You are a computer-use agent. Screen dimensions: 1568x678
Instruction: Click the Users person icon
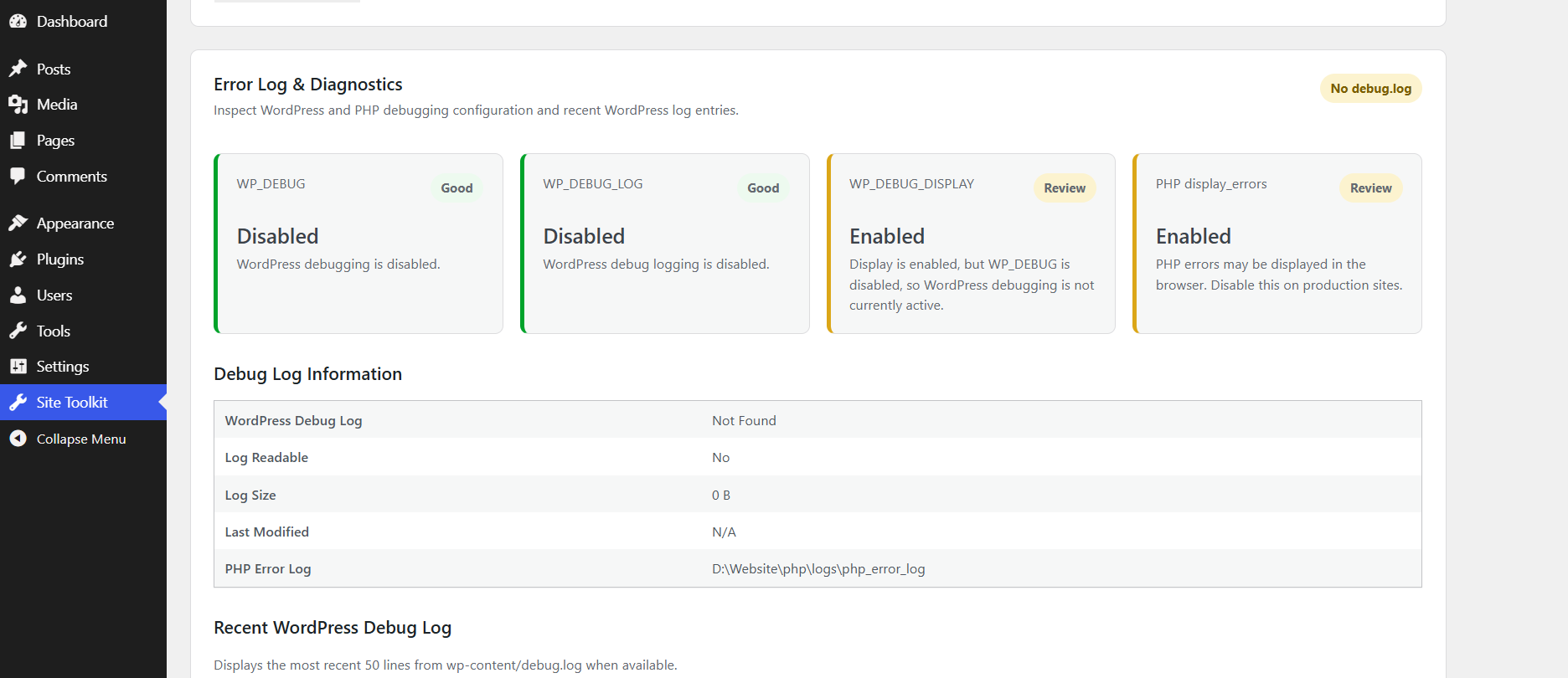point(18,295)
